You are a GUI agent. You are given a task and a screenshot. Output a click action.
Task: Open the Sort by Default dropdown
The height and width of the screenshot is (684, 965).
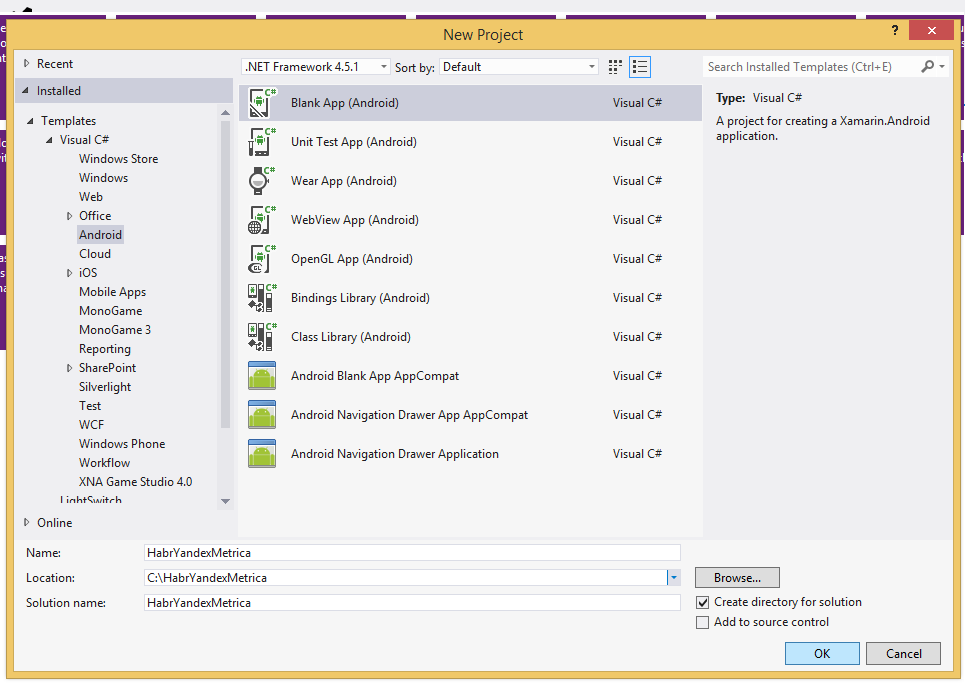[519, 66]
